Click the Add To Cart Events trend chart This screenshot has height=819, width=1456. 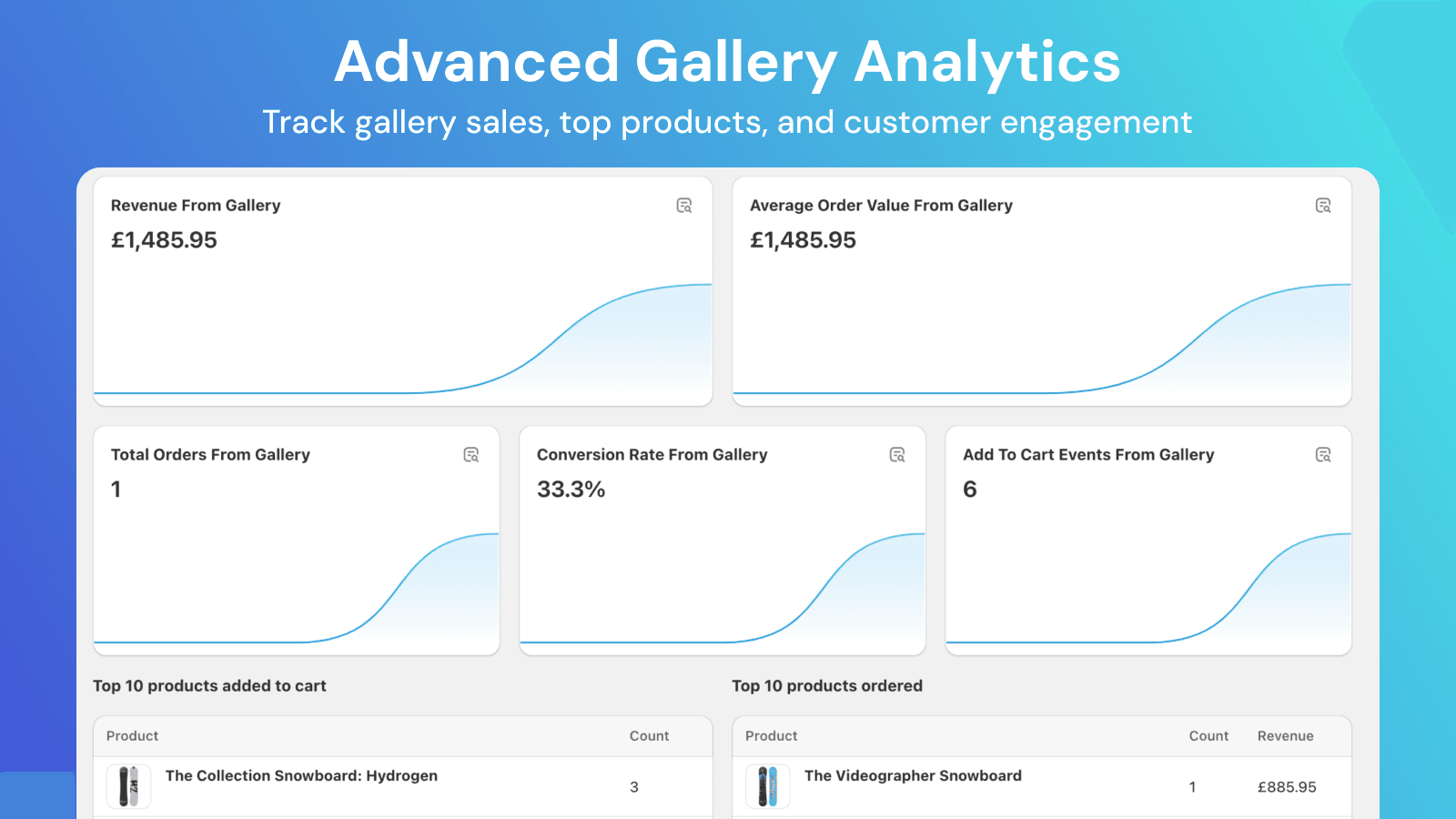tap(1247, 591)
